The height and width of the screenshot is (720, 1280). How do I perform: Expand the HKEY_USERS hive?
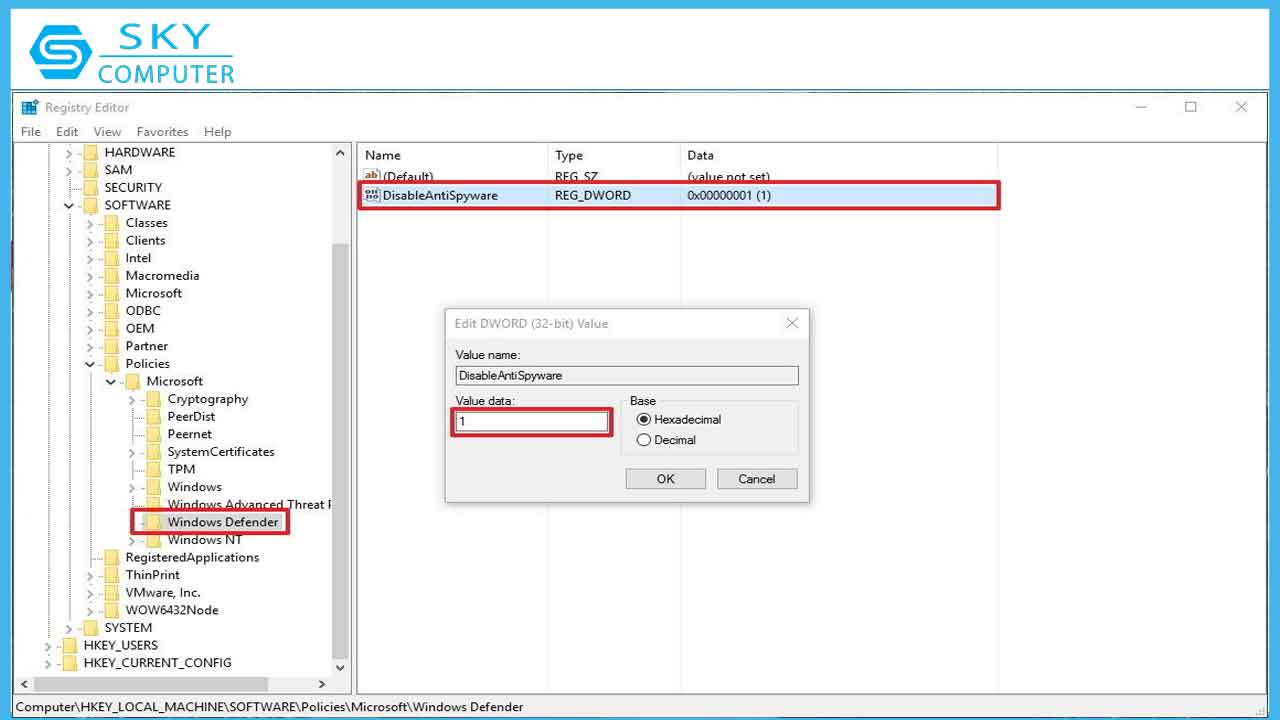pos(48,645)
